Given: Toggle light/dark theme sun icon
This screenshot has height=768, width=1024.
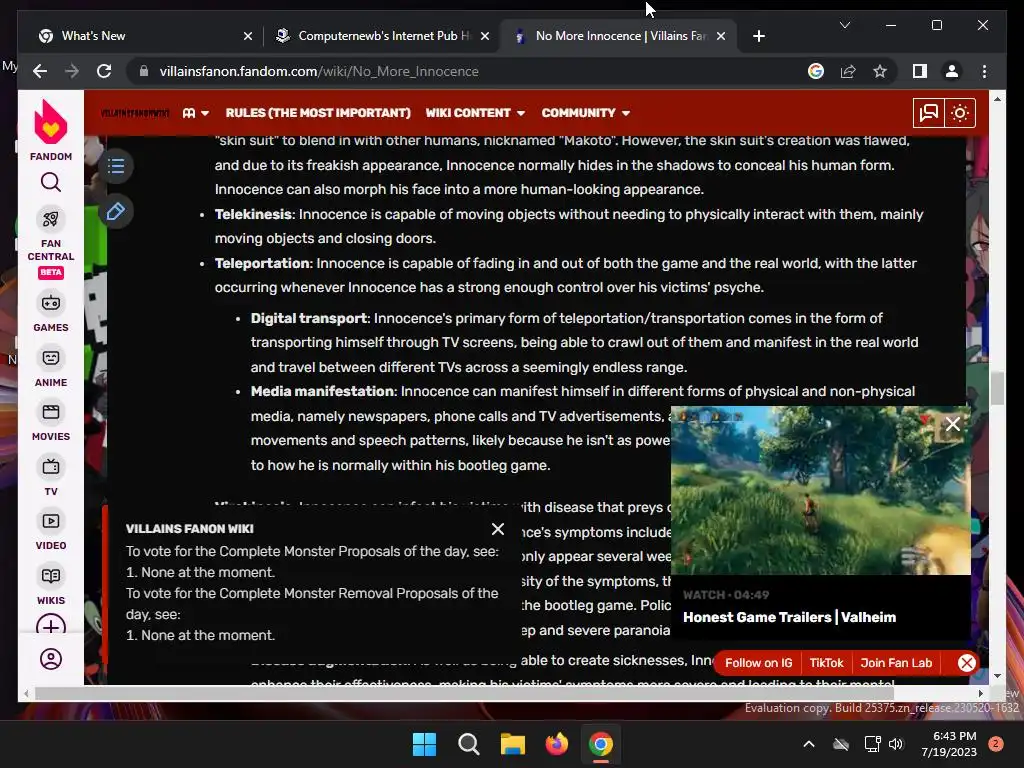Looking at the screenshot, I should point(960,113).
